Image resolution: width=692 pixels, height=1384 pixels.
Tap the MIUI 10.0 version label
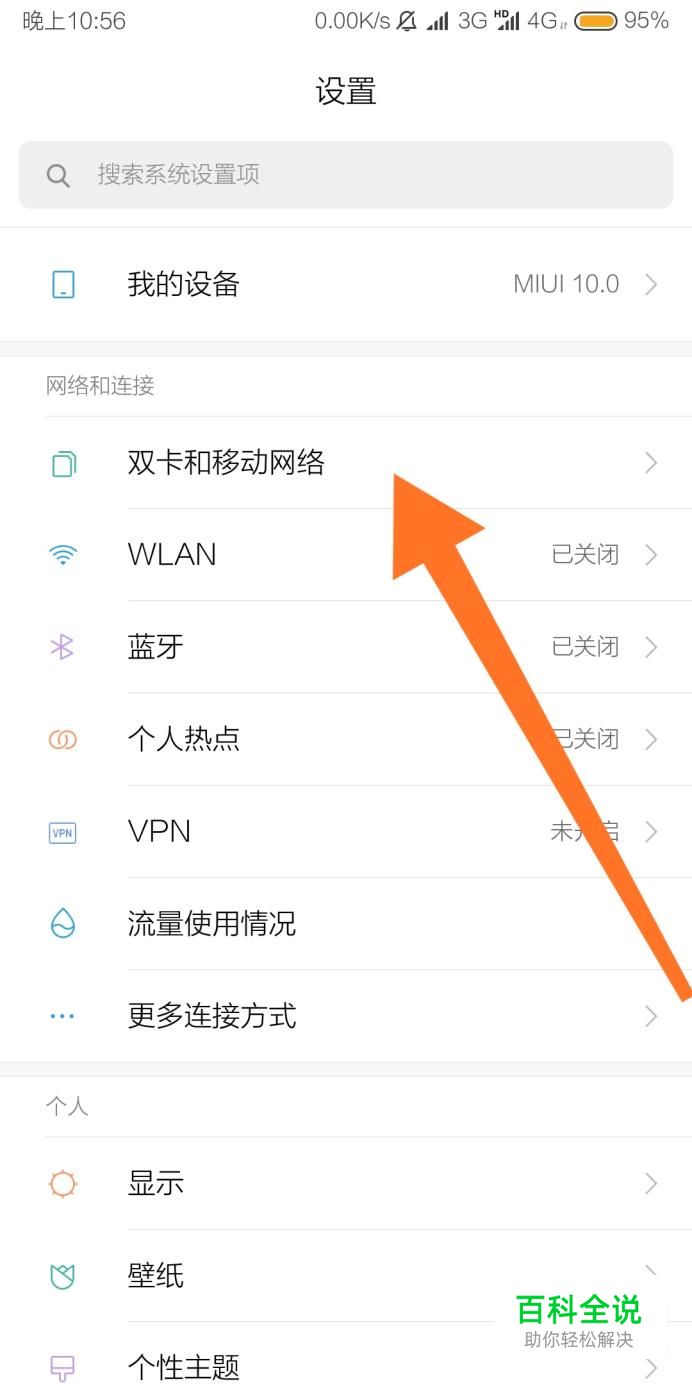point(566,285)
